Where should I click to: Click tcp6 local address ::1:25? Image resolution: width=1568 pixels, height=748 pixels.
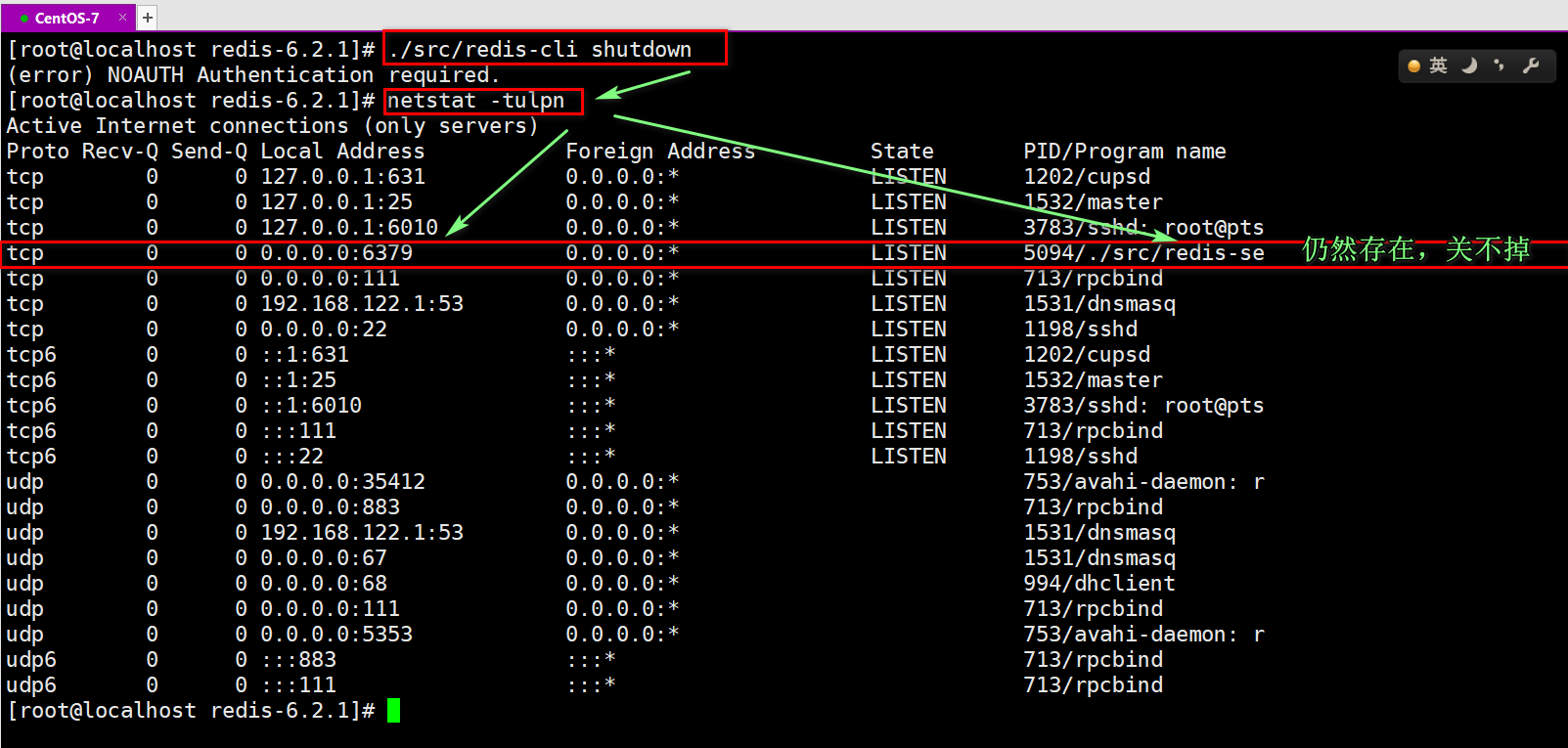point(298,379)
